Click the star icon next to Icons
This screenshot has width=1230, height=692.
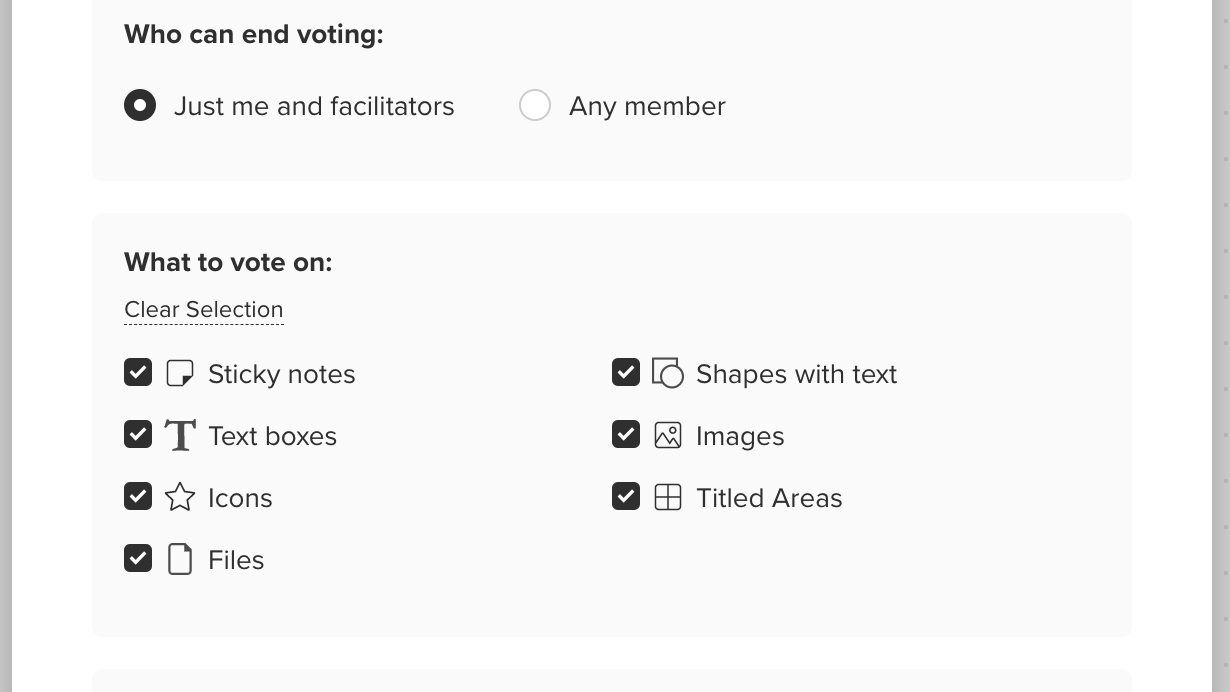[180, 496]
